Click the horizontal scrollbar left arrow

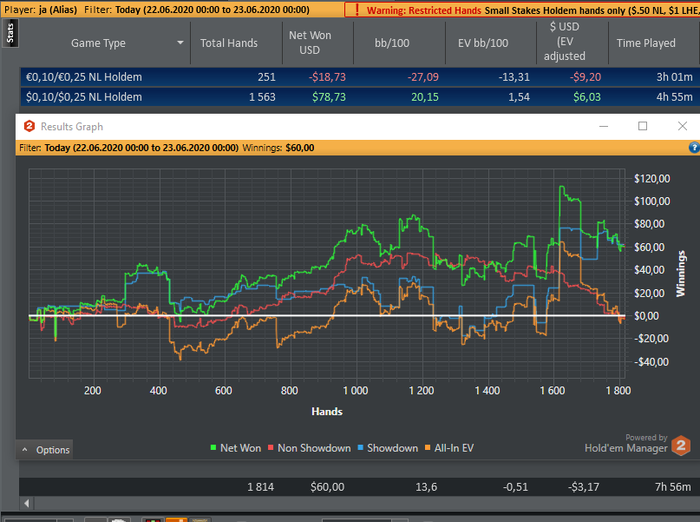click(x=27, y=503)
